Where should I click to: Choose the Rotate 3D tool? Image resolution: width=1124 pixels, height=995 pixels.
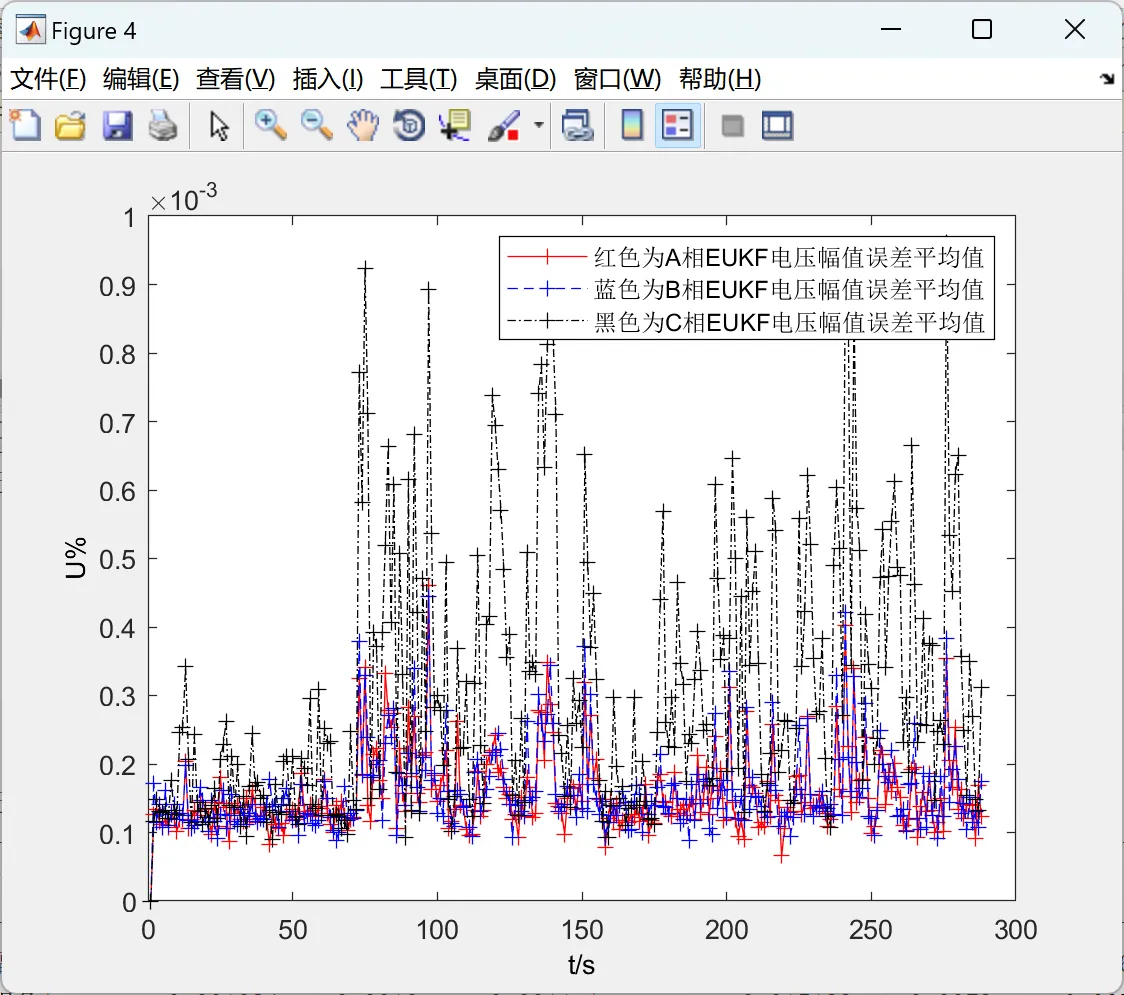click(409, 125)
